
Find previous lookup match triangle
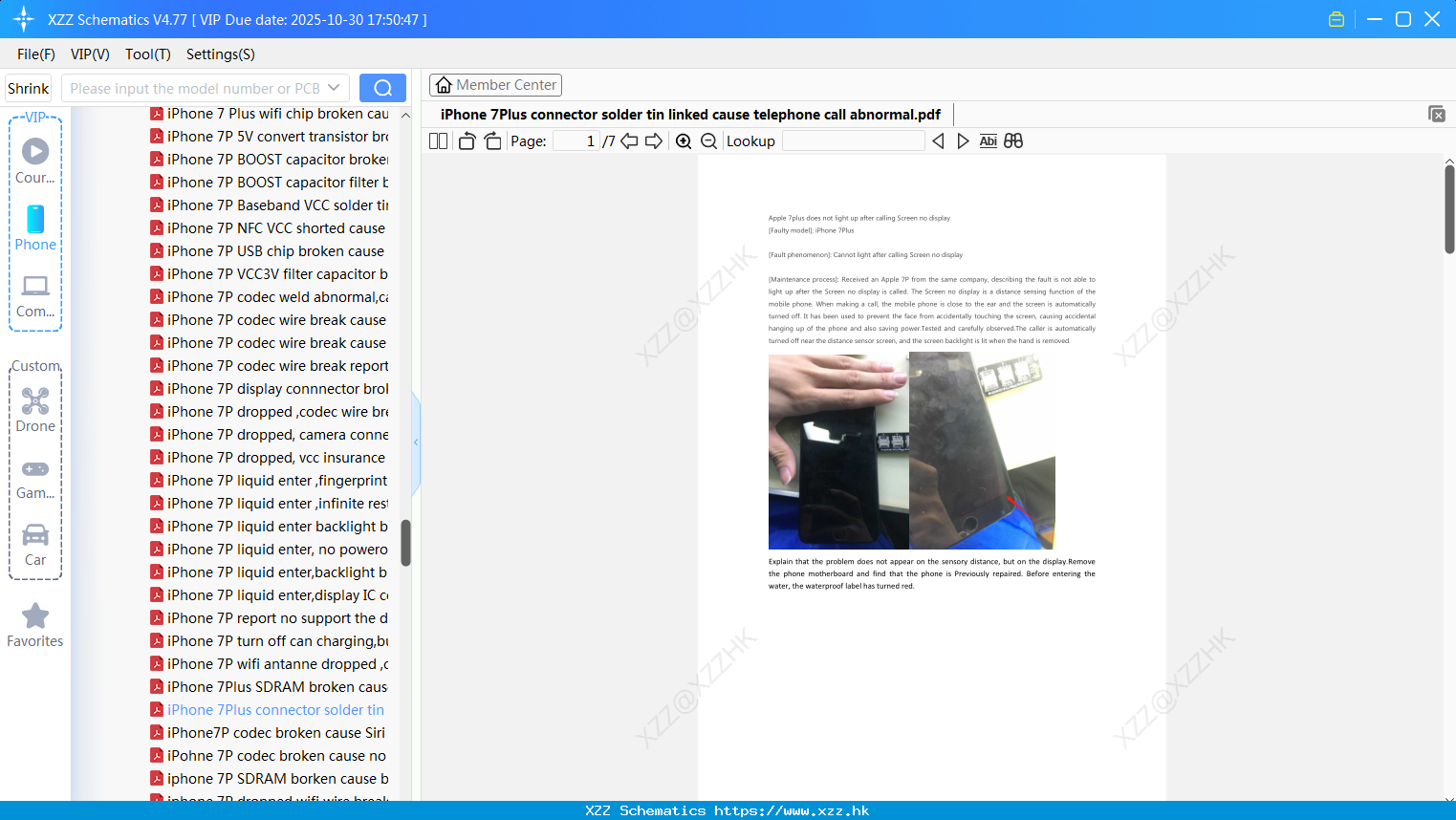pyautogui.click(x=938, y=141)
